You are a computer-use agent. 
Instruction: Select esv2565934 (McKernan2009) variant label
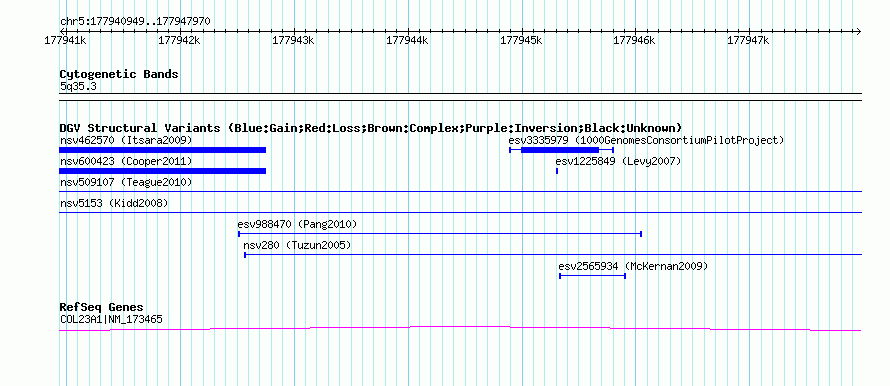[x=633, y=266]
